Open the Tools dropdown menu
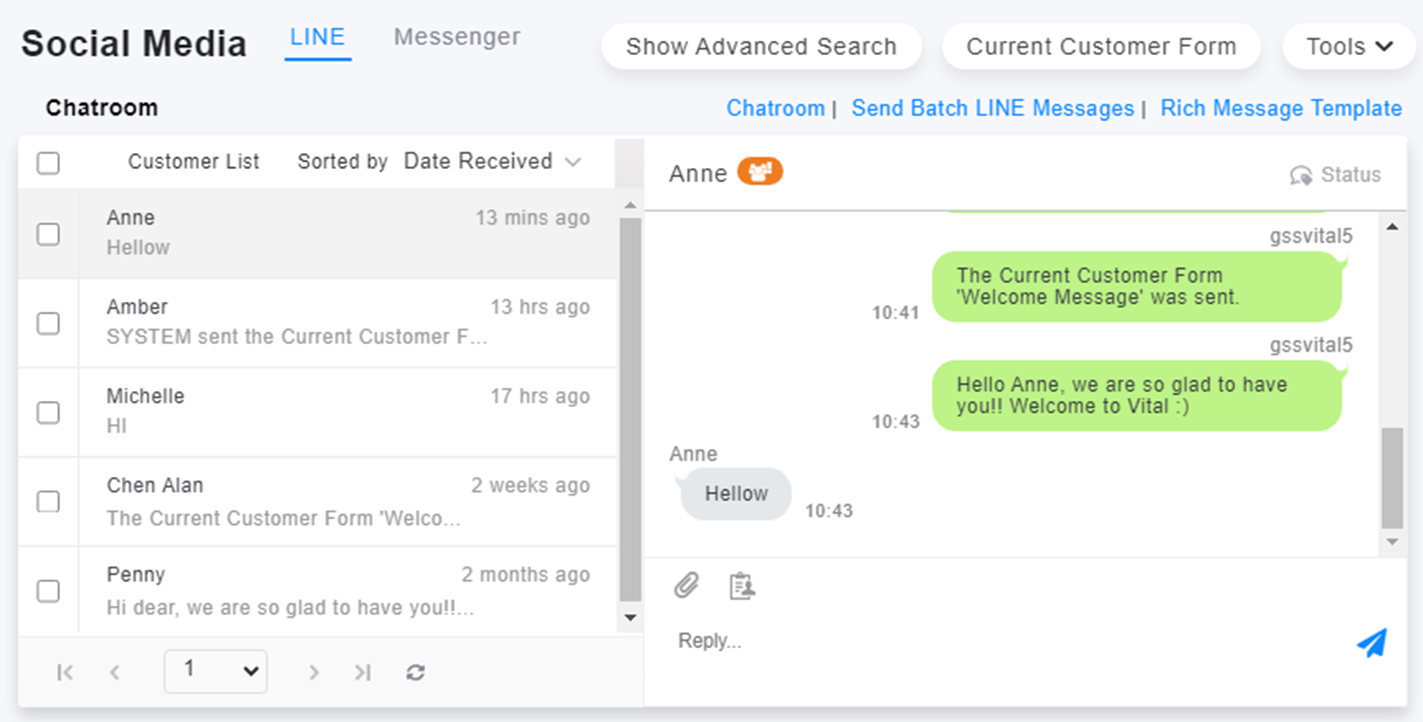Screen dimensions: 1423x722 [x=1349, y=47]
